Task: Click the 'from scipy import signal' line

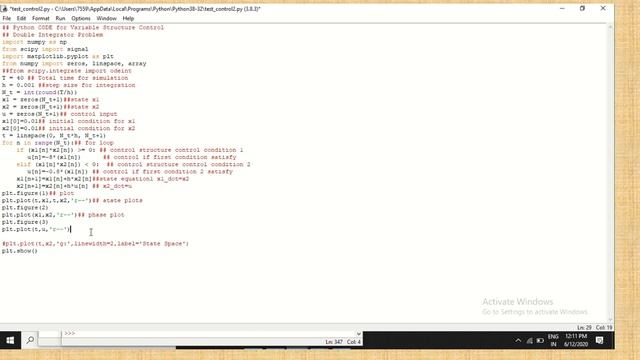Action: (45, 49)
